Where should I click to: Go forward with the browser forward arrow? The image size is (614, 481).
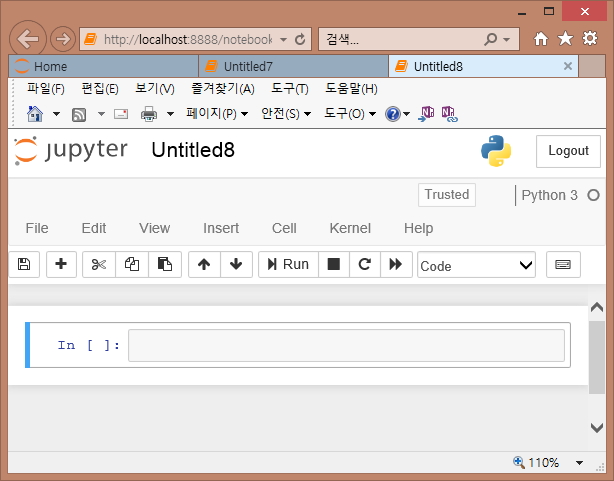[63, 39]
